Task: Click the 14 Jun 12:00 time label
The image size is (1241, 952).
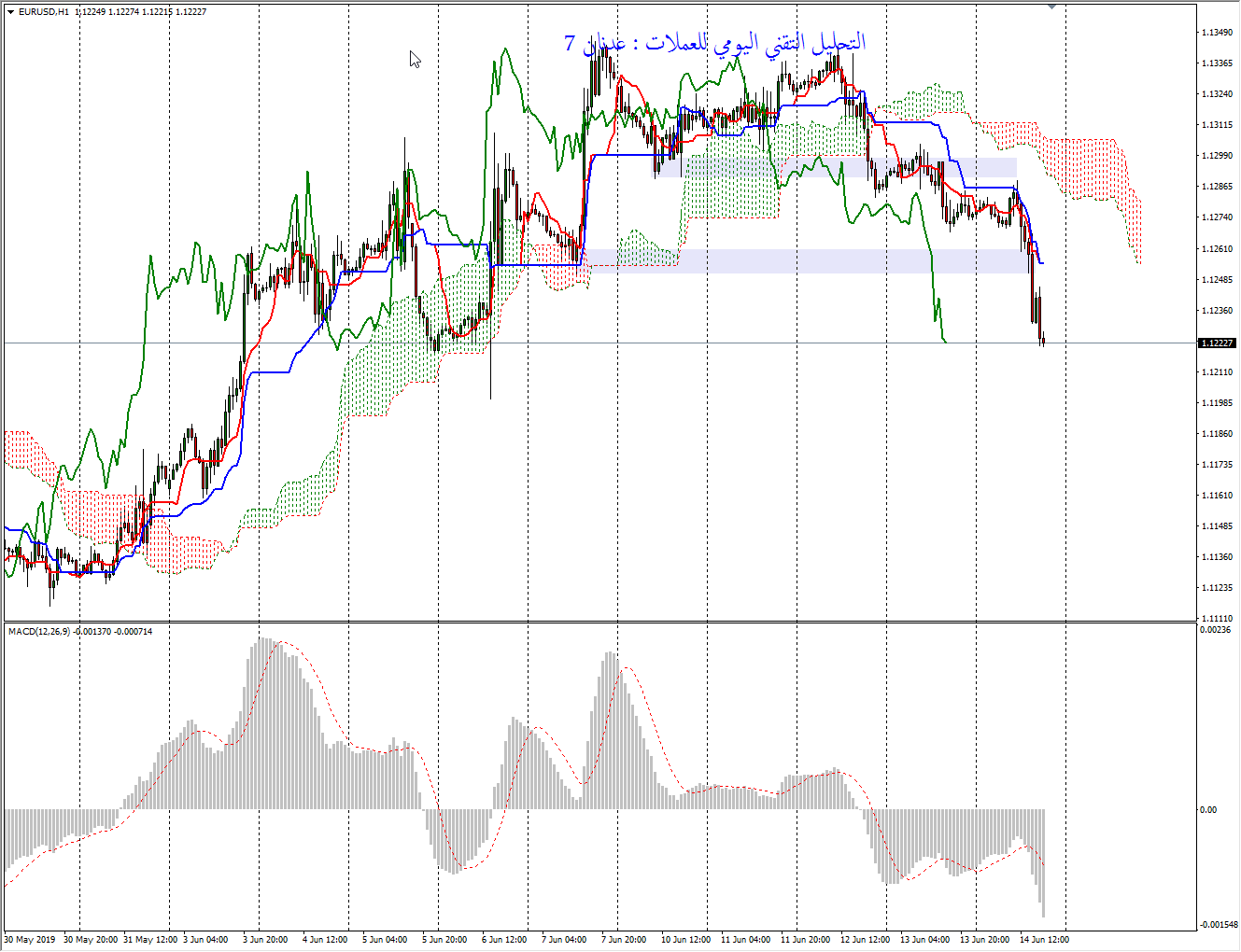Action: point(1044,940)
